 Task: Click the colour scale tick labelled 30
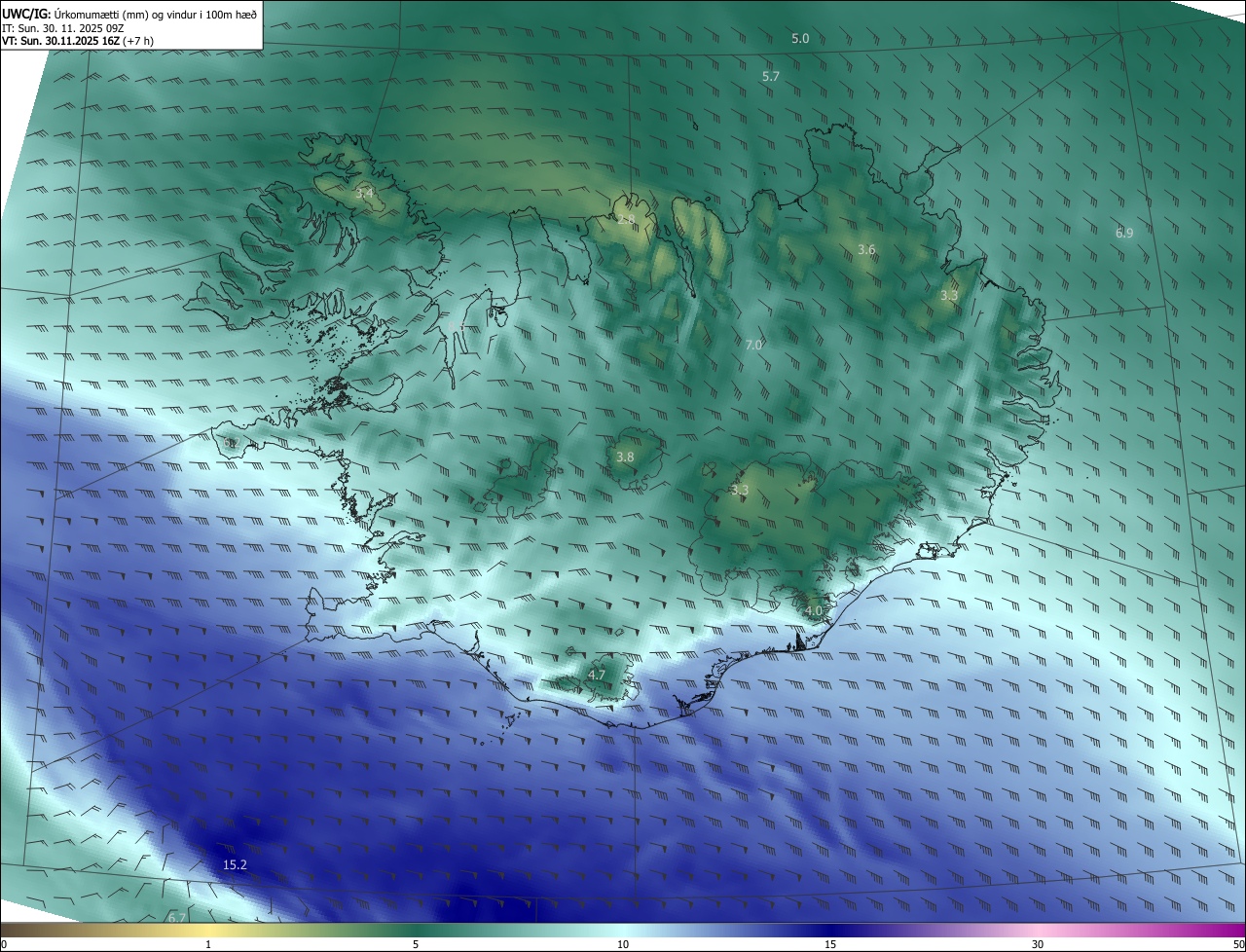tap(1038, 944)
